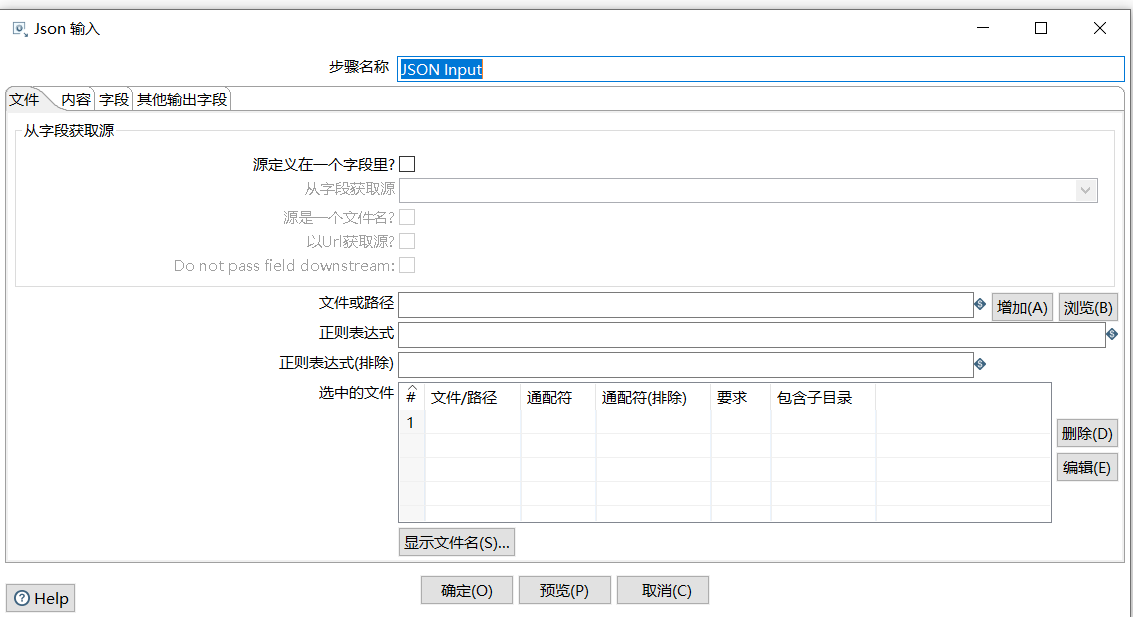
Task: Cancel with the 取消(C) button
Action: [x=663, y=590]
